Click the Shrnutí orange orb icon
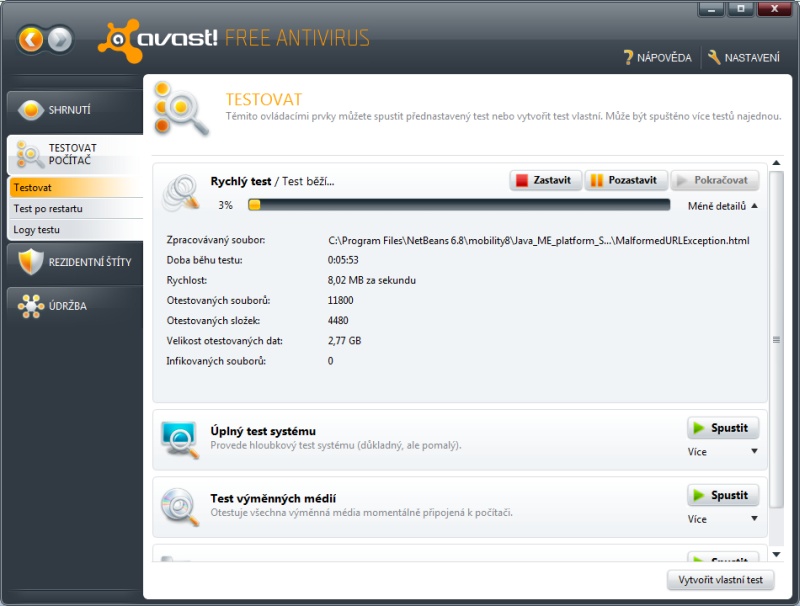 click(x=31, y=110)
